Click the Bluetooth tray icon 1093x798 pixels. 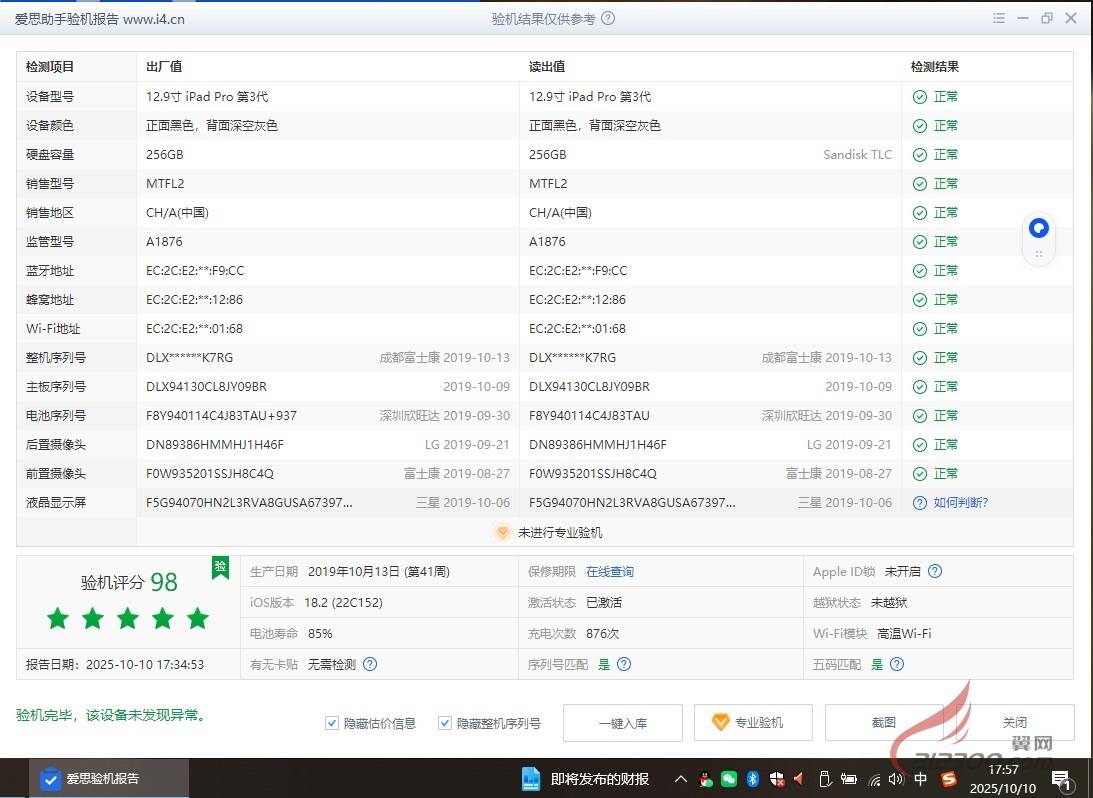pos(753,779)
